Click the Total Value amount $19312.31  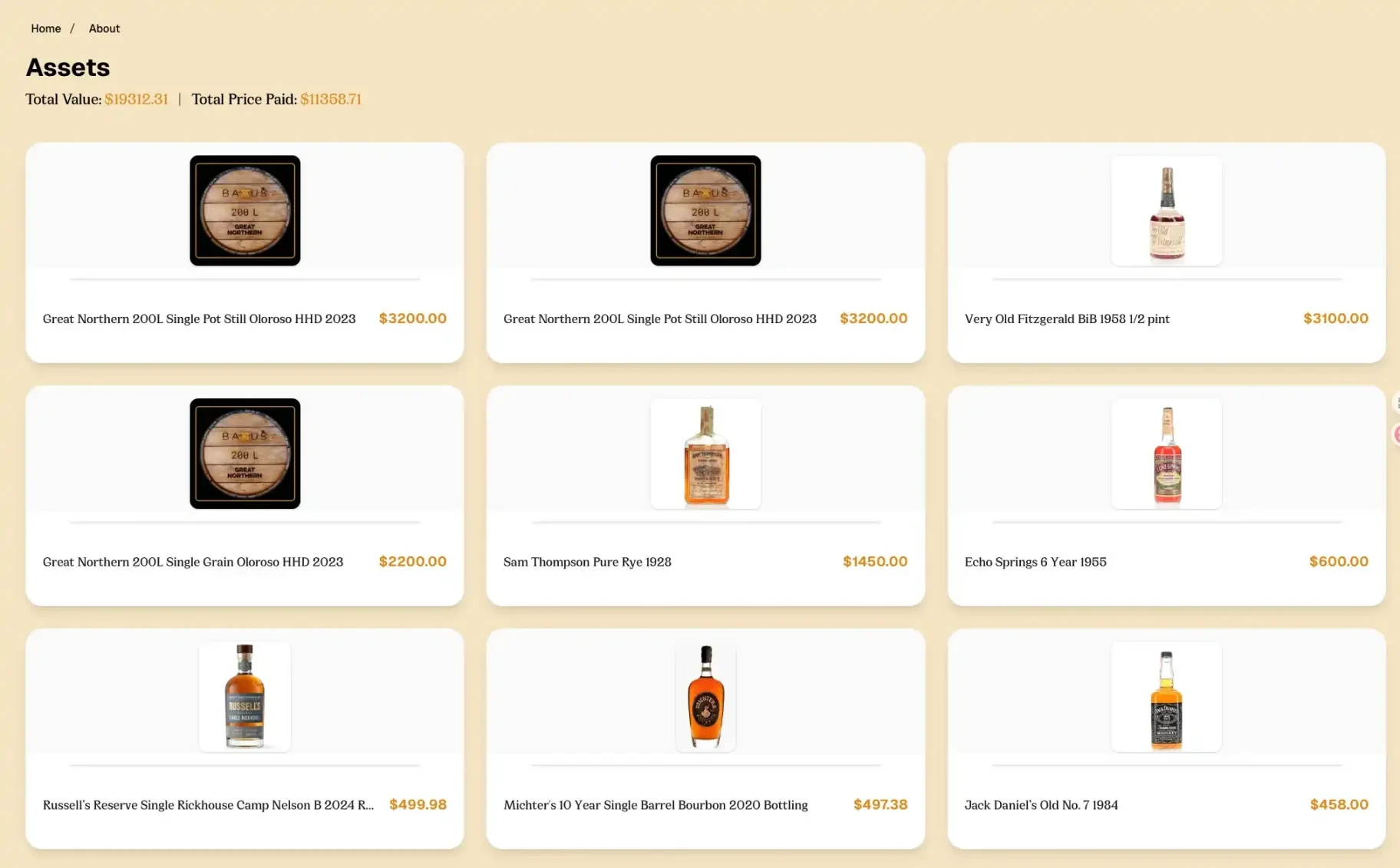click(x=136, y=99)
